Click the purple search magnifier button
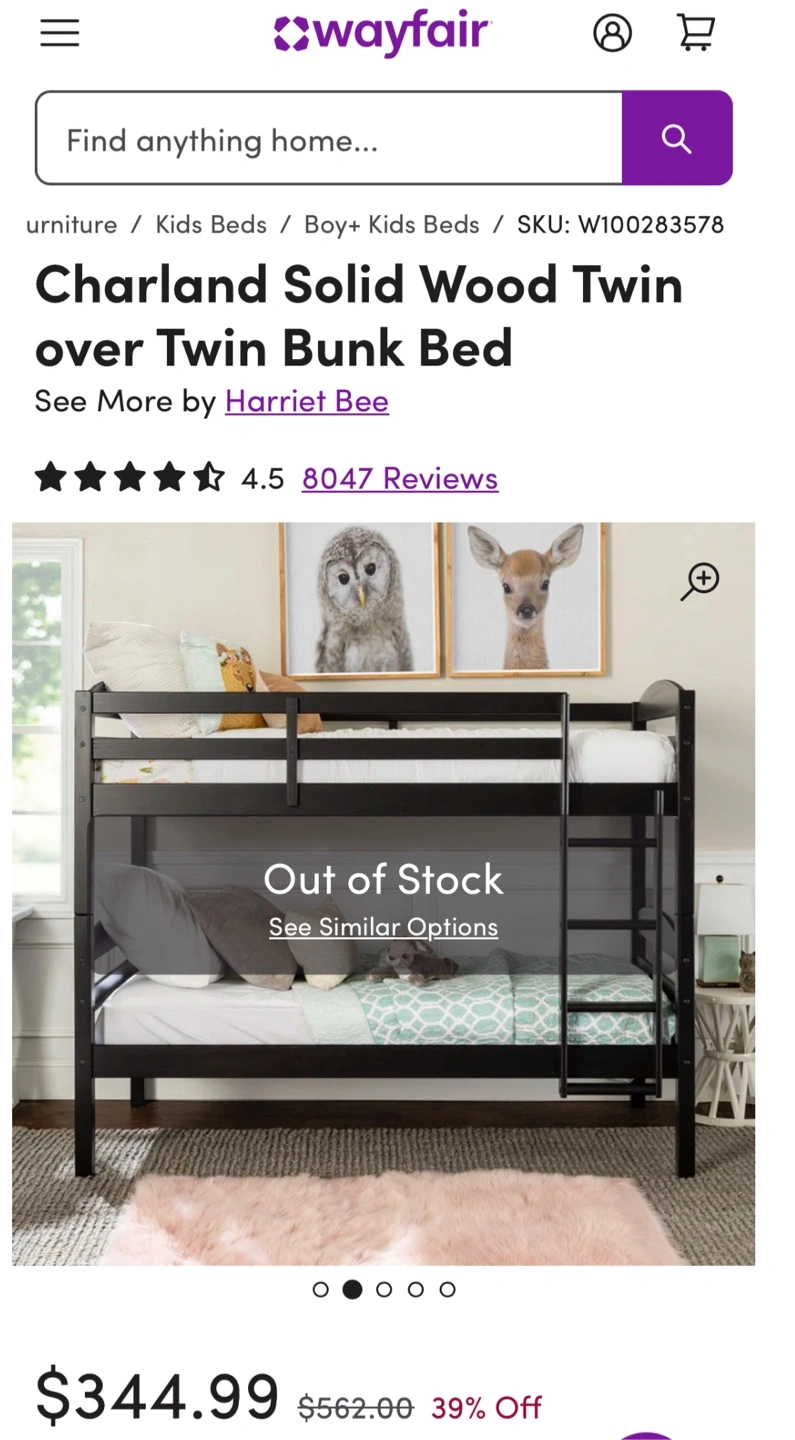Screen dimensions: 795x1440 677,138
